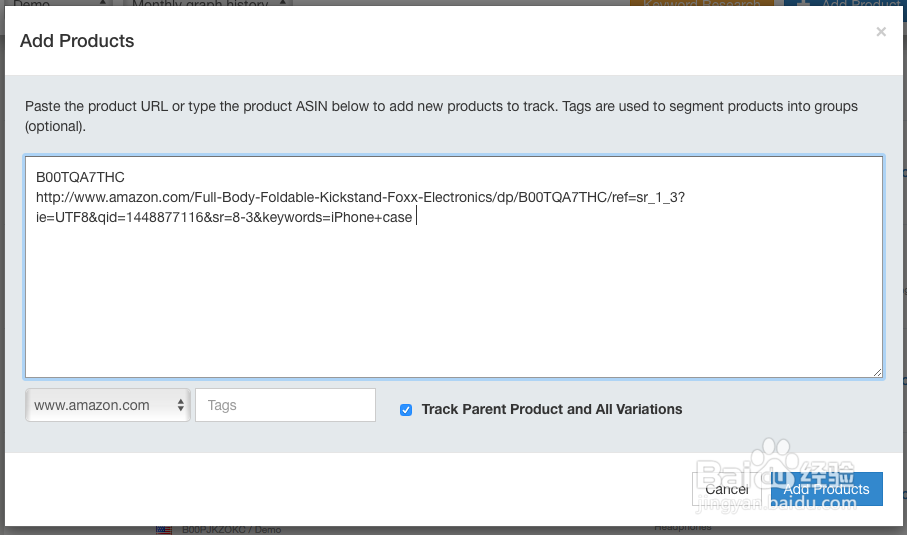Viewport: 907px width, 535px height.
Task: Close the Add Products dialog with X
Action: [x=880, y=32]
